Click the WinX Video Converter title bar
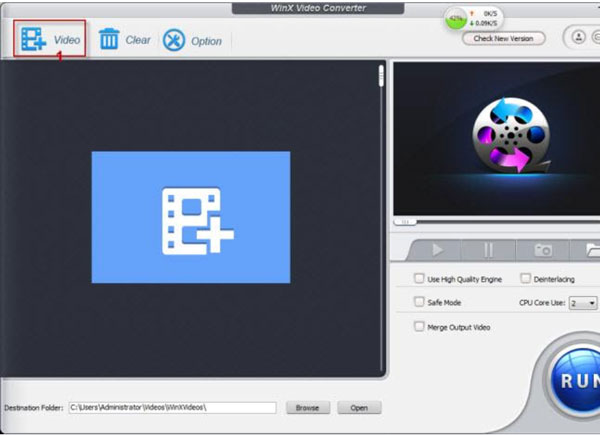600x435 pixels. coord(318,8)
